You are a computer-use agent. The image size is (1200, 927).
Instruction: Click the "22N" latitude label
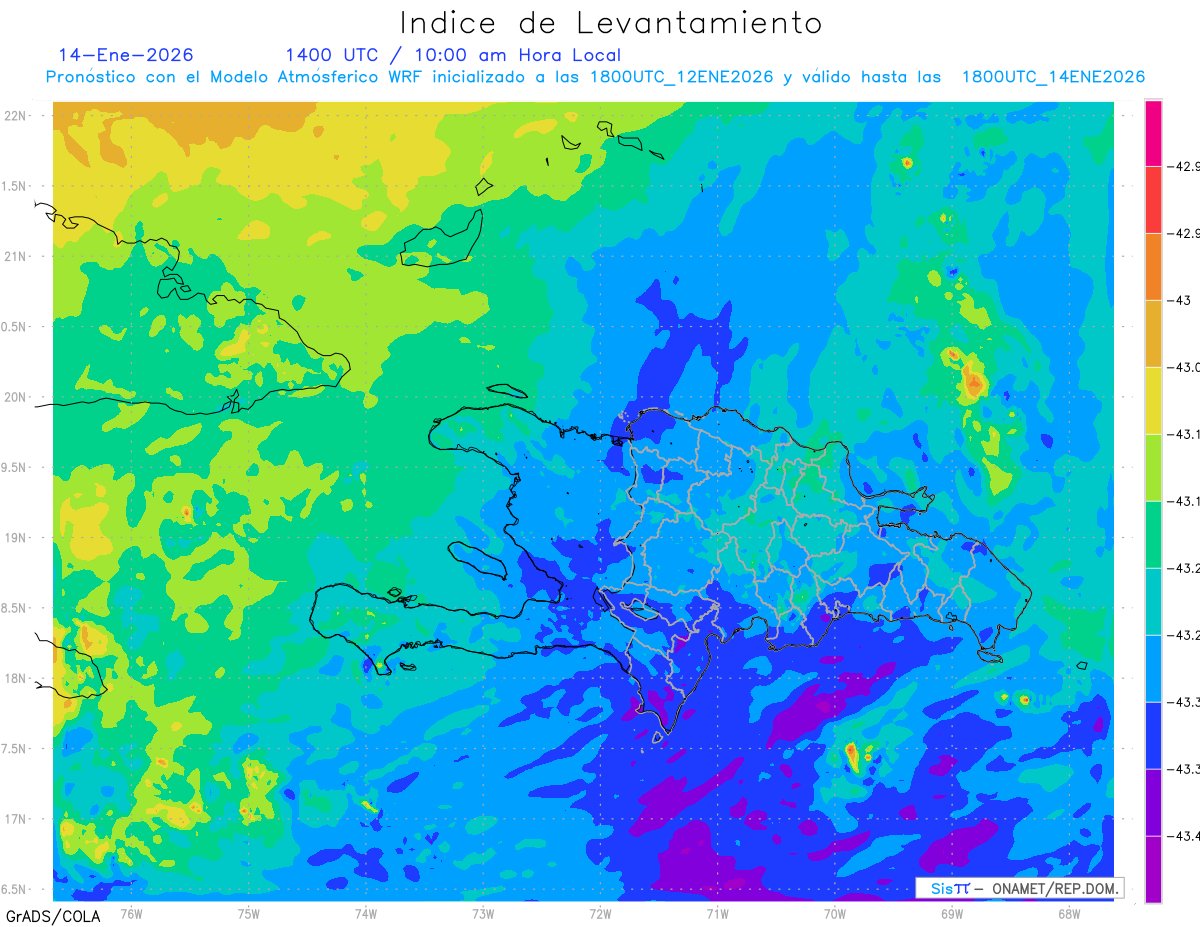[17, 116]
